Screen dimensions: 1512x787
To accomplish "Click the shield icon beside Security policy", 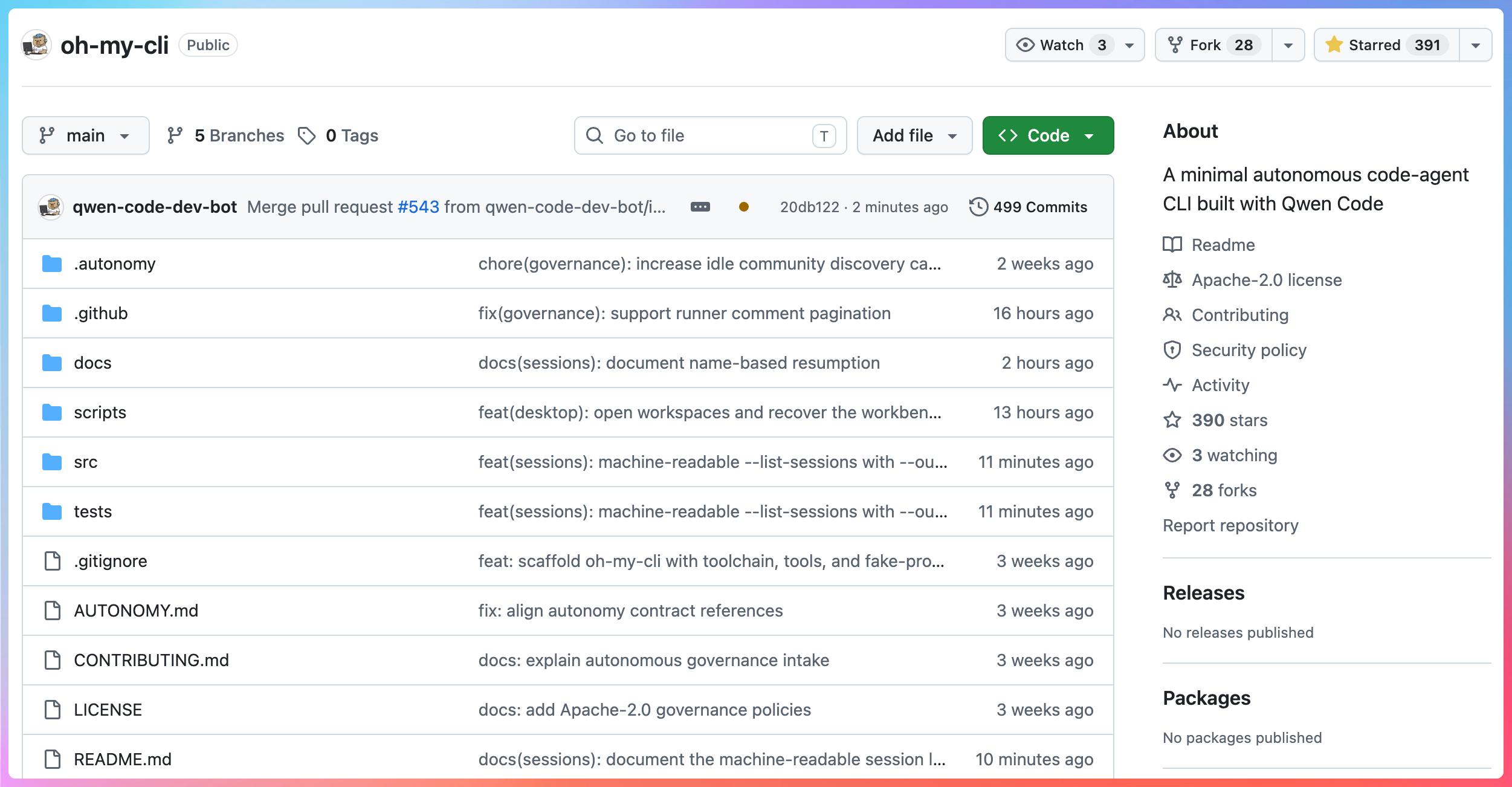I will click(1172, 350).
